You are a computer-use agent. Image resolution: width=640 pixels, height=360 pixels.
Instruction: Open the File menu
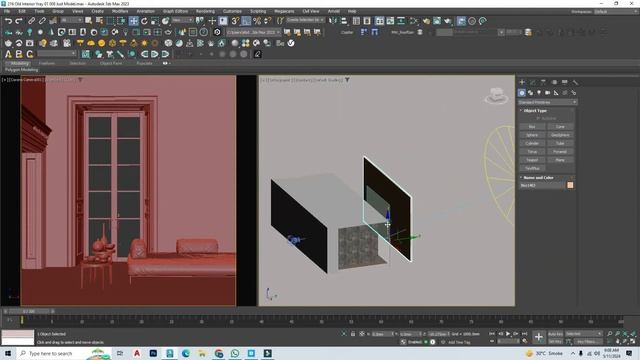[7, 11]
